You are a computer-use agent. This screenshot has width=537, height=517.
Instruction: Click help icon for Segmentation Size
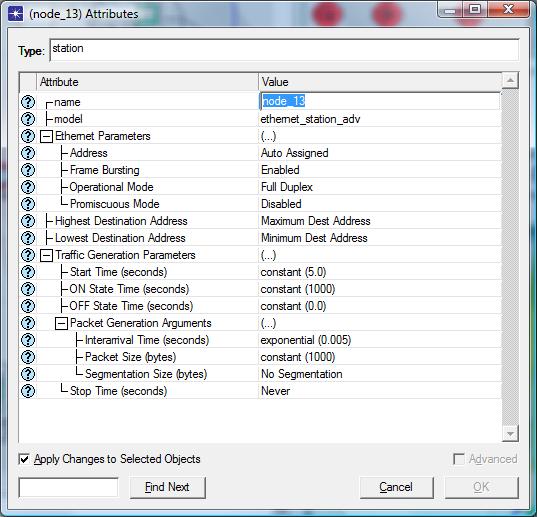coord(28,374)
